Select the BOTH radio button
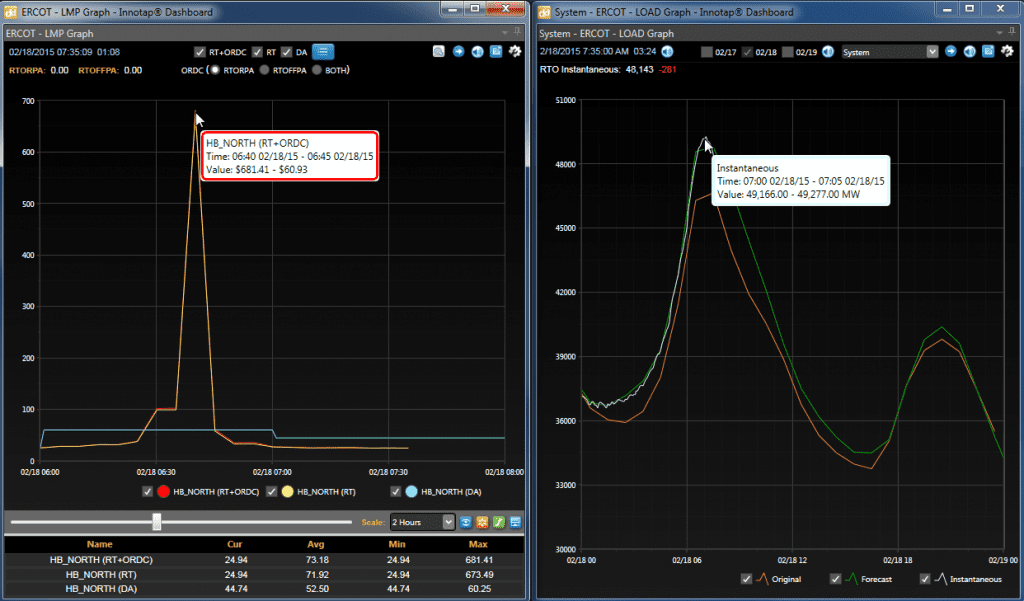 [317, 70]
